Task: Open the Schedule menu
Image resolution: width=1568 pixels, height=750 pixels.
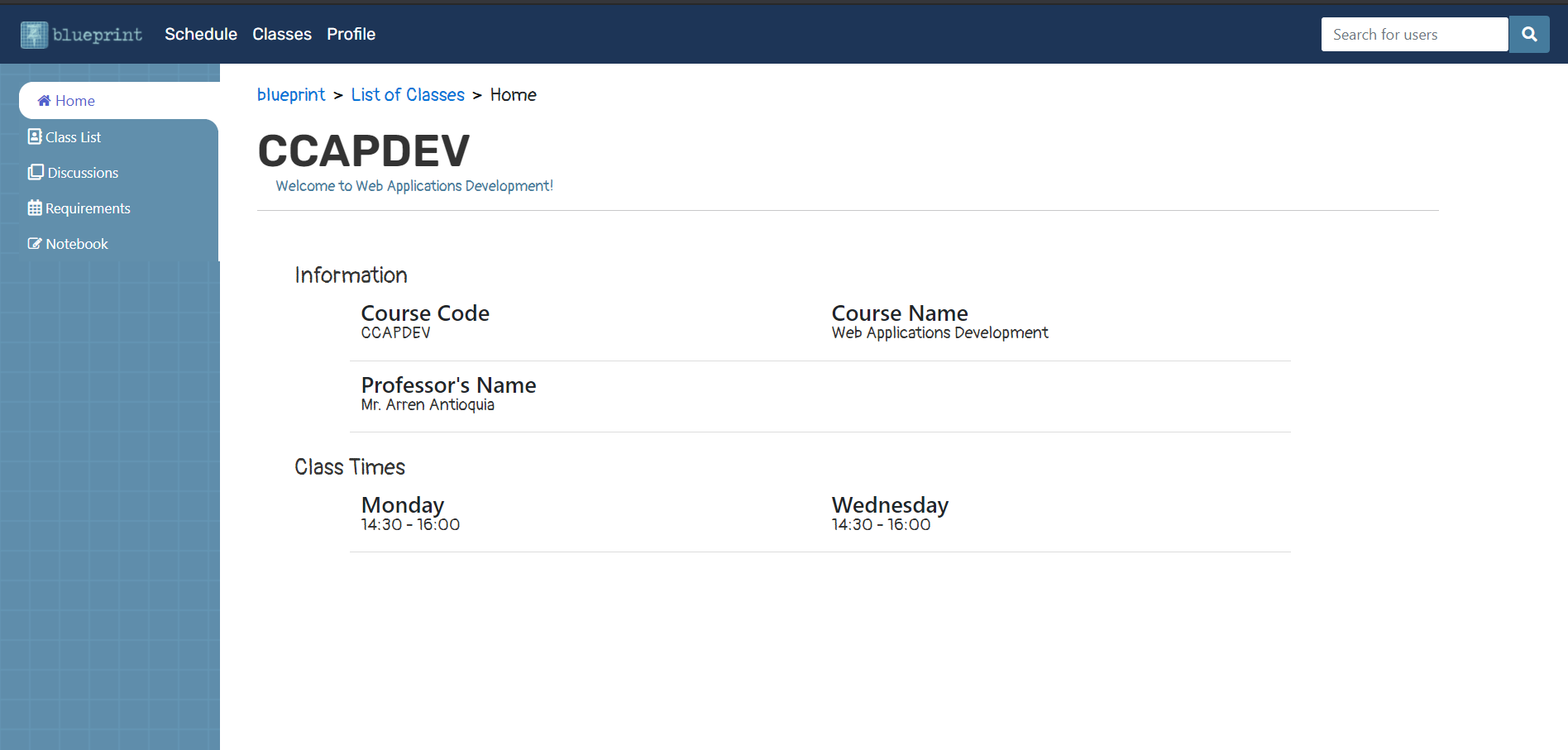Action: click(x=201, y=34)
